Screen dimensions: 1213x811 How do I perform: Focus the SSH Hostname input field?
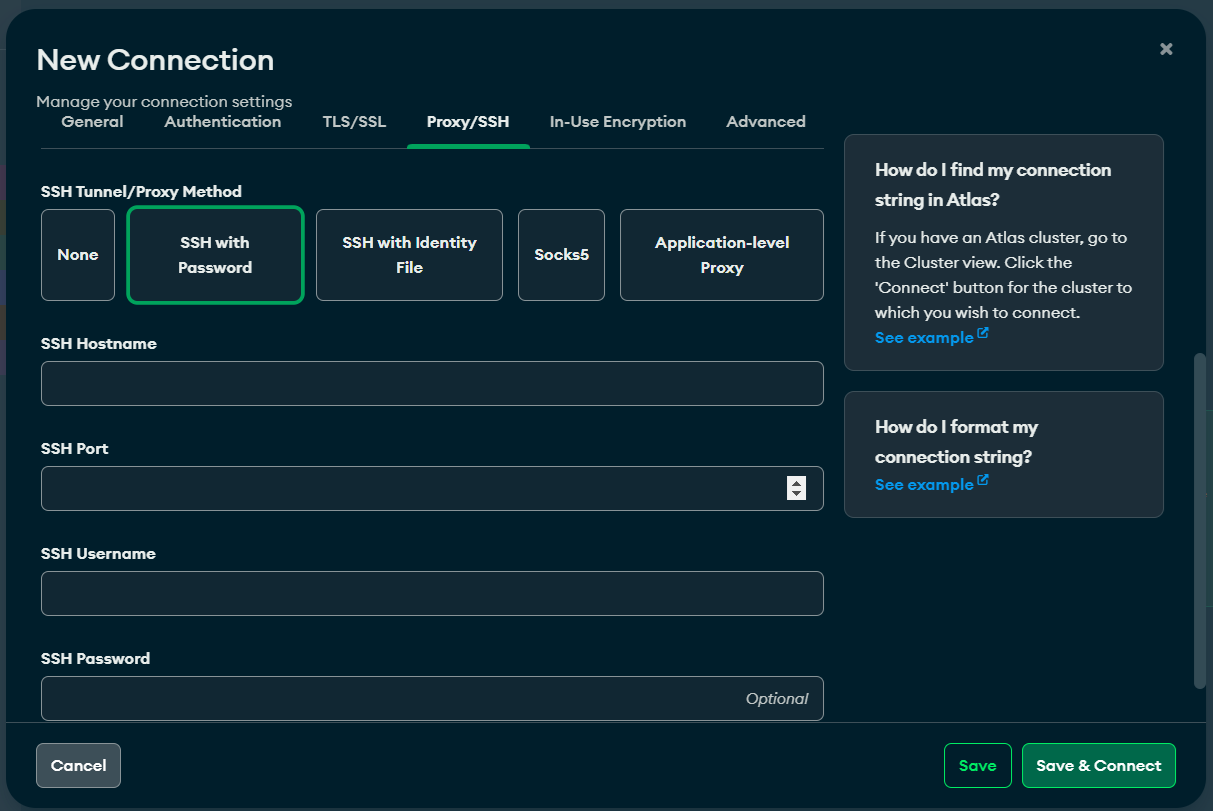(432, 384)
